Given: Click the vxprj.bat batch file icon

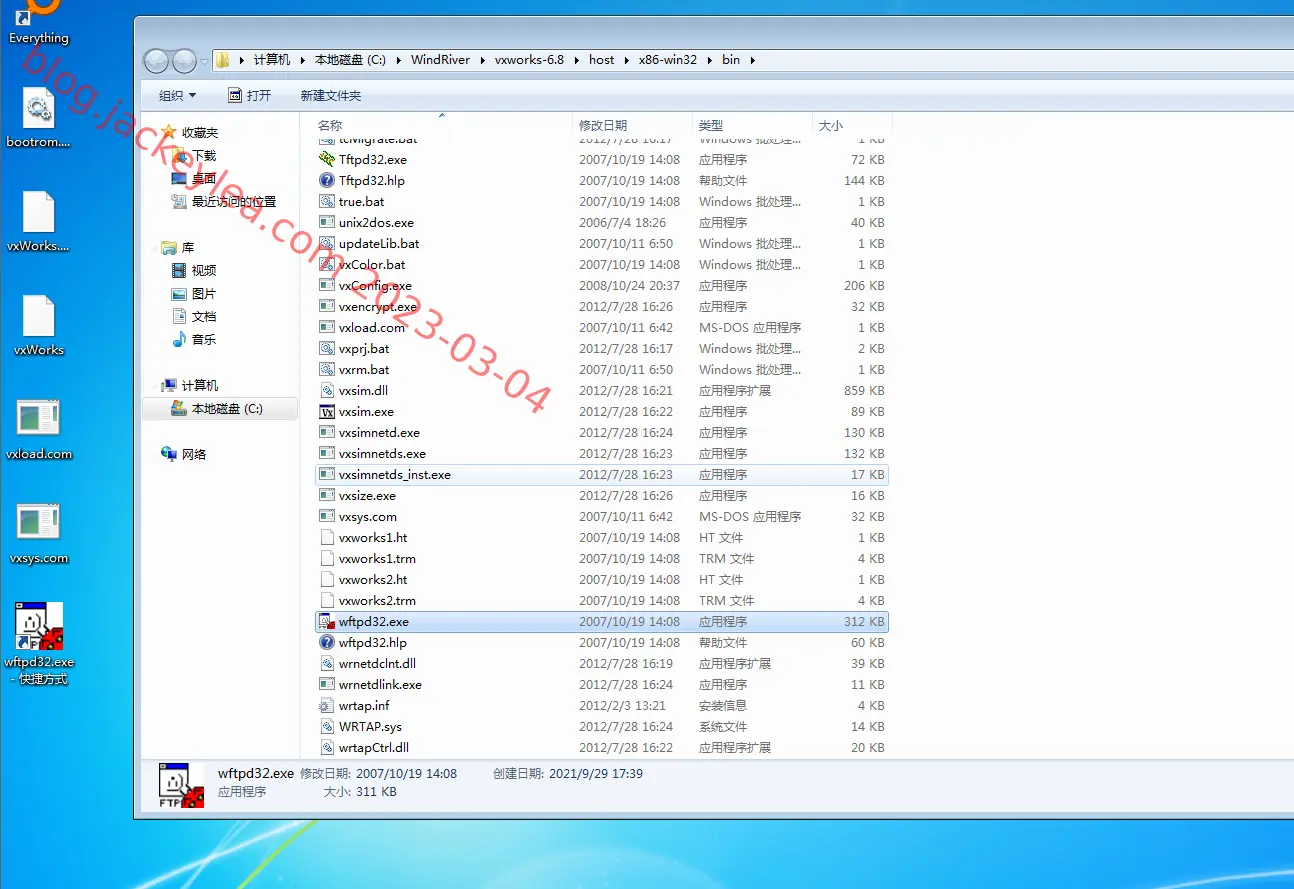Looking at the screenshot, I should (x=326, y=349).
